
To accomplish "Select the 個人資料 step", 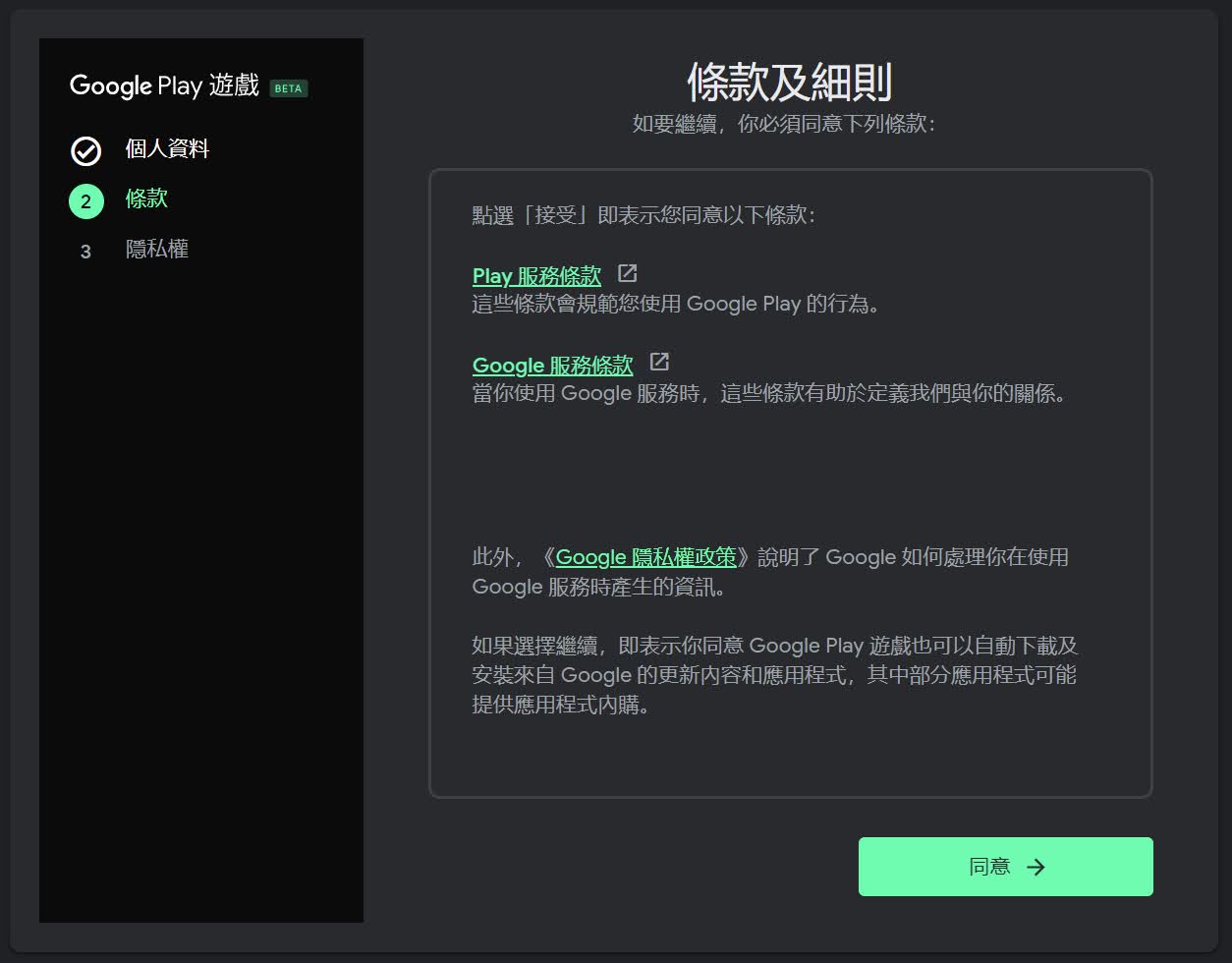I will [167, 149].
